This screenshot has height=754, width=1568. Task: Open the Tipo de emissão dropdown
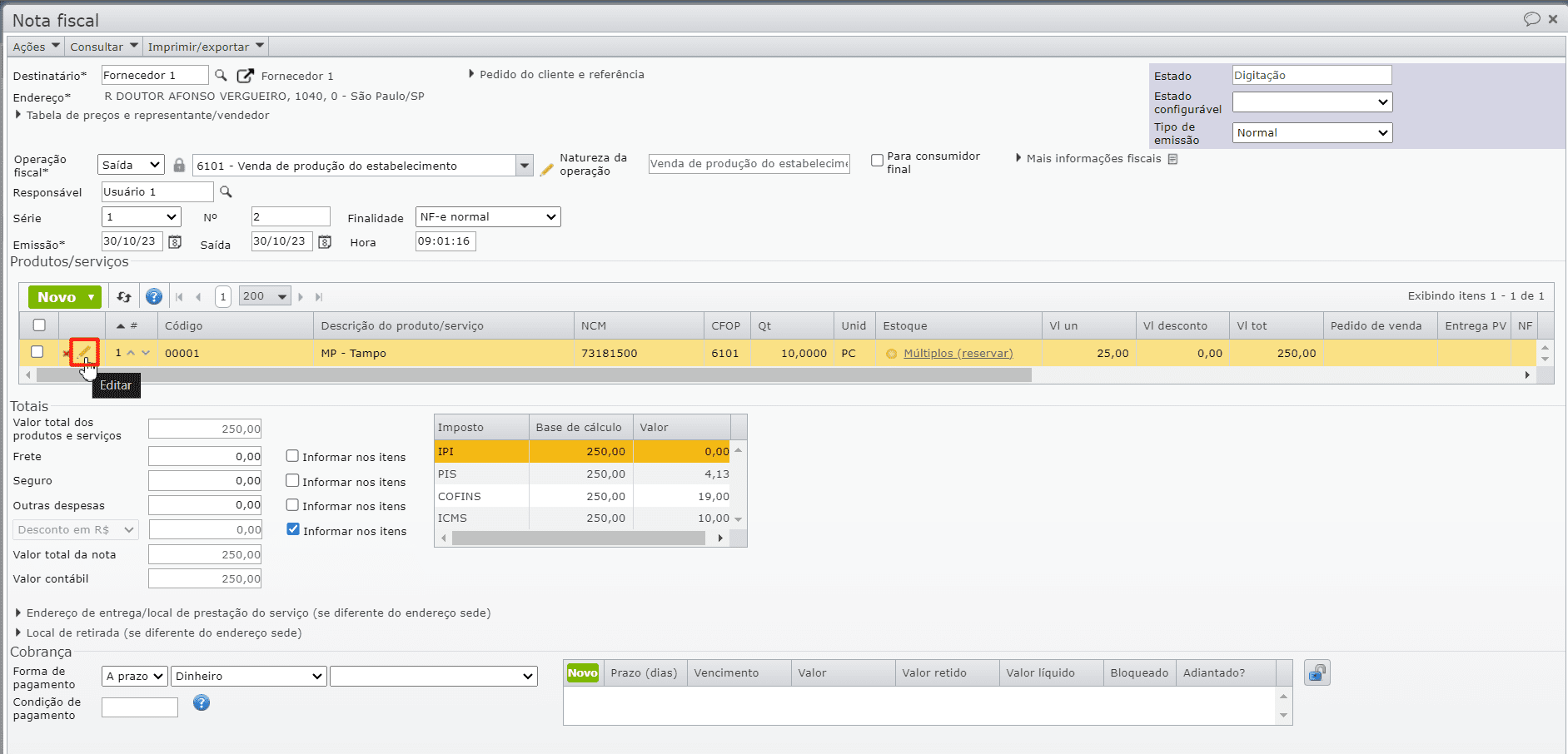pyautogui.click(x=1312, y=133)
